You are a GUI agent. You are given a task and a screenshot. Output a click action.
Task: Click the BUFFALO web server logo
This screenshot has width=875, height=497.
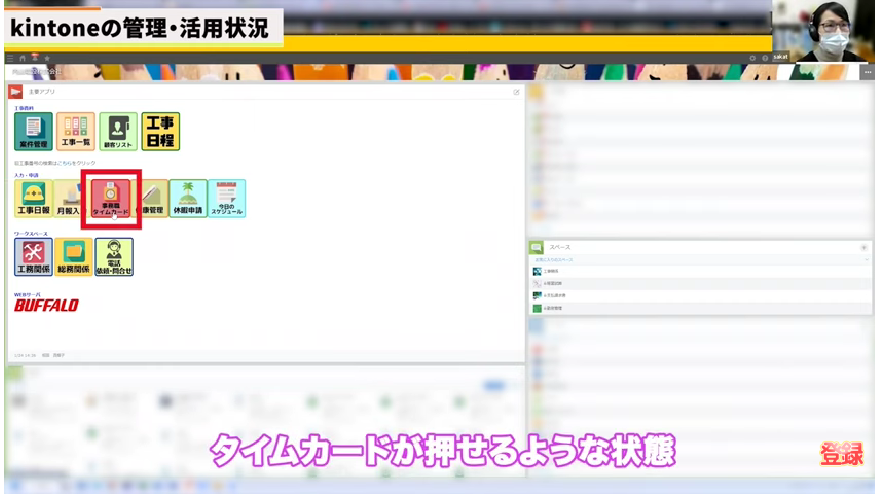pos(46,305)
